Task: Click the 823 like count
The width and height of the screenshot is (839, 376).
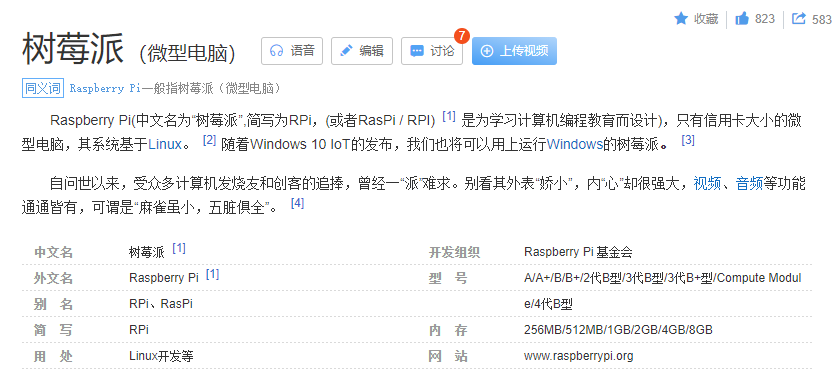Action: (x=765, y=19)
